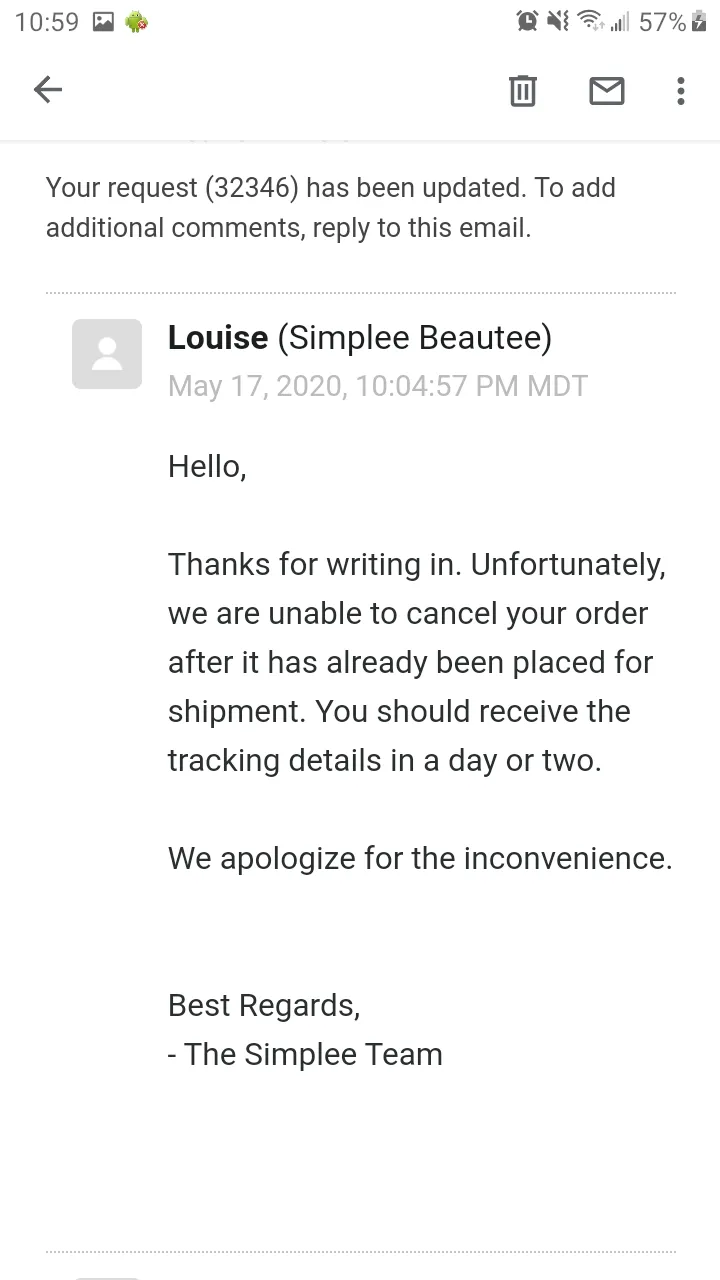Tap the 'We apologize for the inconvenience' line
720x1280 pixels.
coord(420,858)
